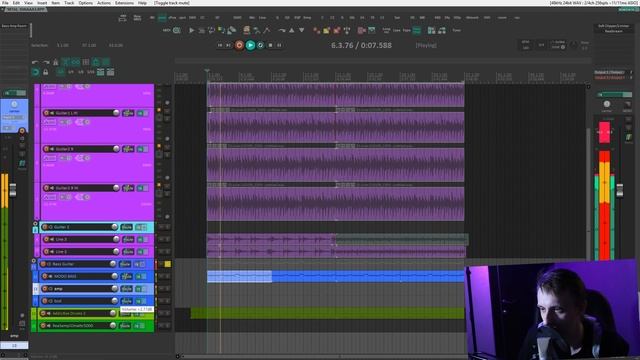Click the pause button in the transport
The width and height of the screenshot is (640, 360).
(x=280, y=45)
